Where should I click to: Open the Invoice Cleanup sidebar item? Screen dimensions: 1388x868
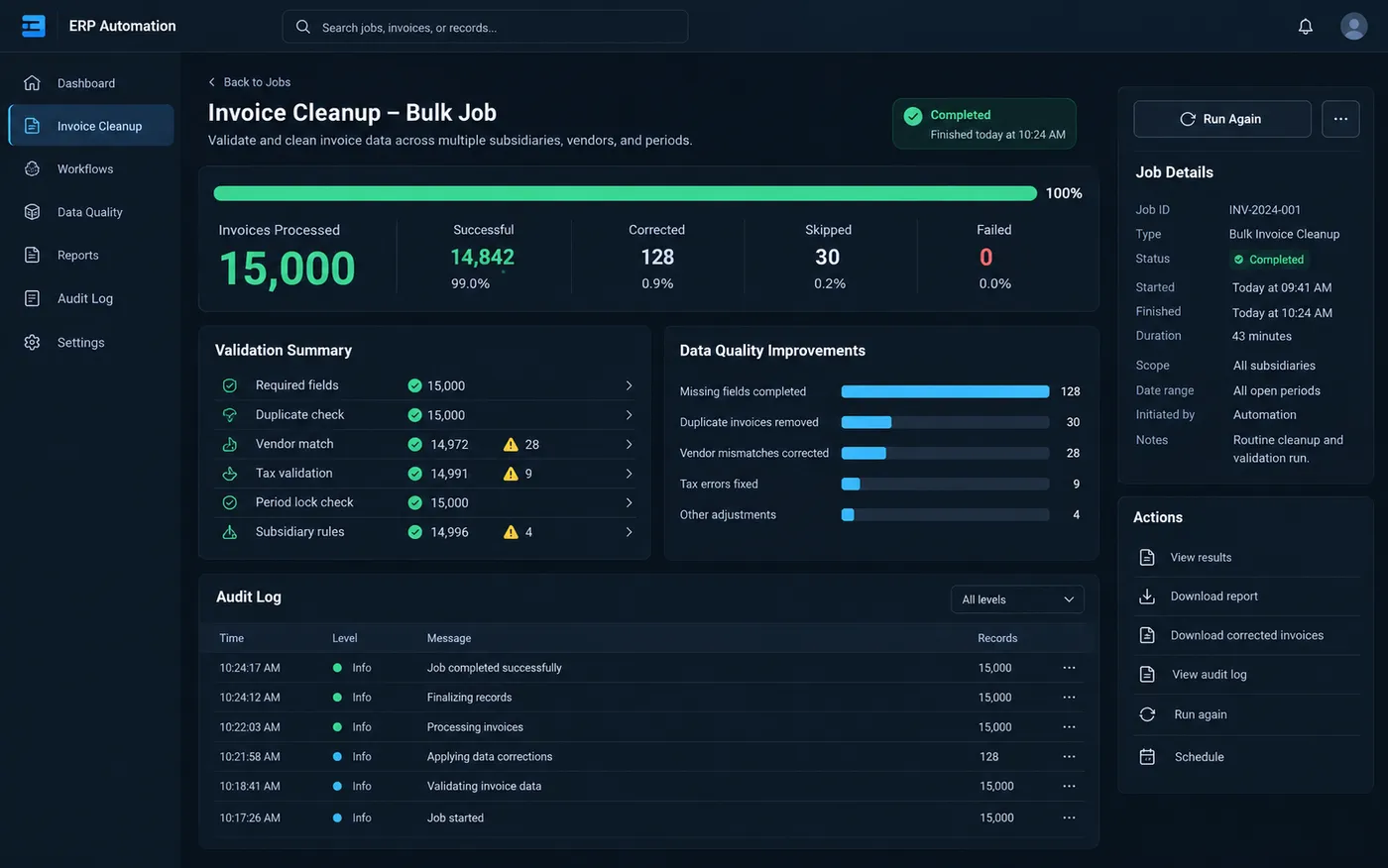91,126
